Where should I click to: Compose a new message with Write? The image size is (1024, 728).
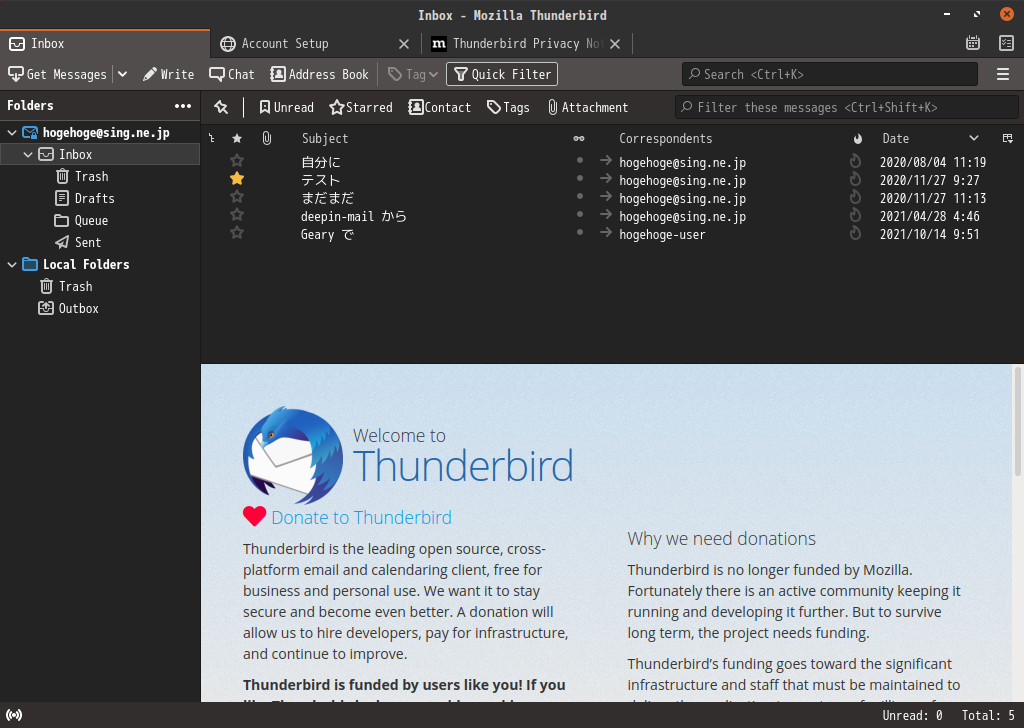click(x=168, y=74)
